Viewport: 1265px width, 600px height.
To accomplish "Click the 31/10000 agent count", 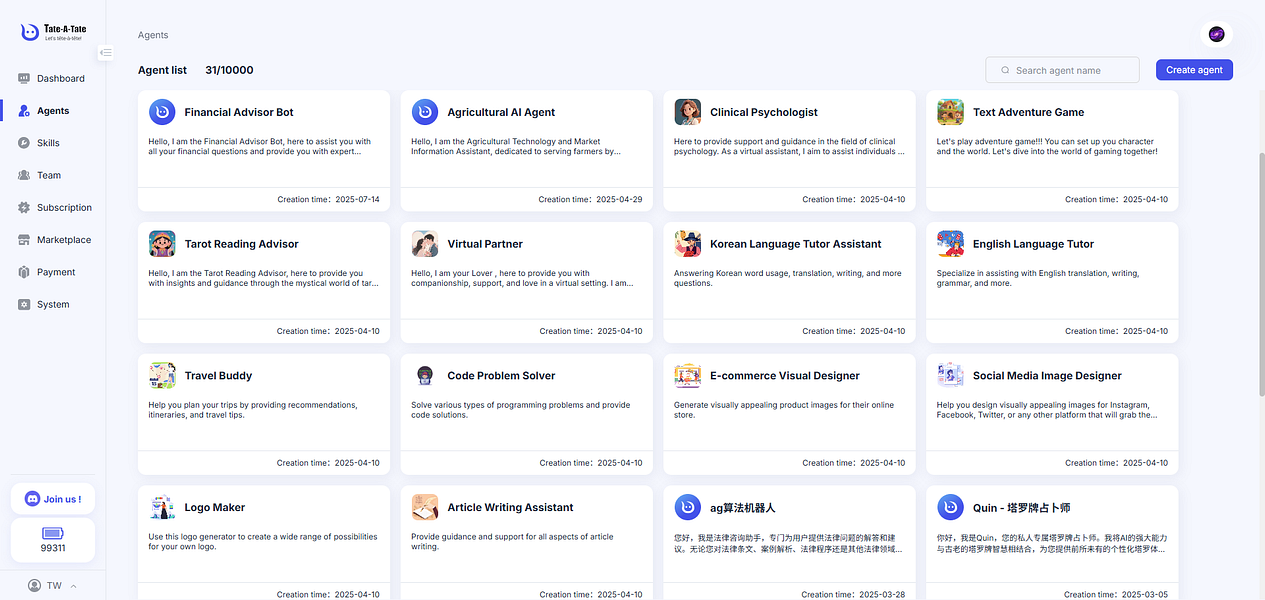I will click(229, 70).
